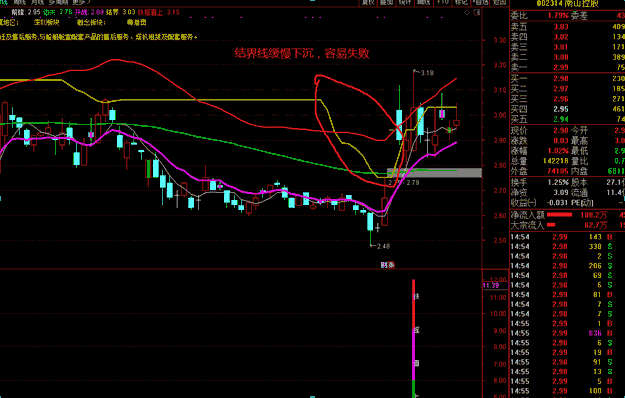
Task: Switch to the 多周期 multi-period tab
Action: pos(58,2)
